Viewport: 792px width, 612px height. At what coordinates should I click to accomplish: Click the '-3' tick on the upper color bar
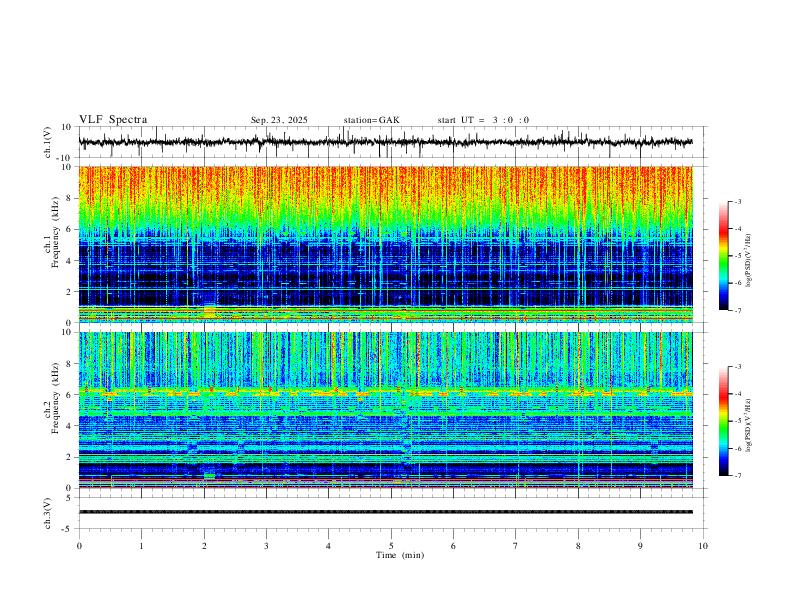738,201
